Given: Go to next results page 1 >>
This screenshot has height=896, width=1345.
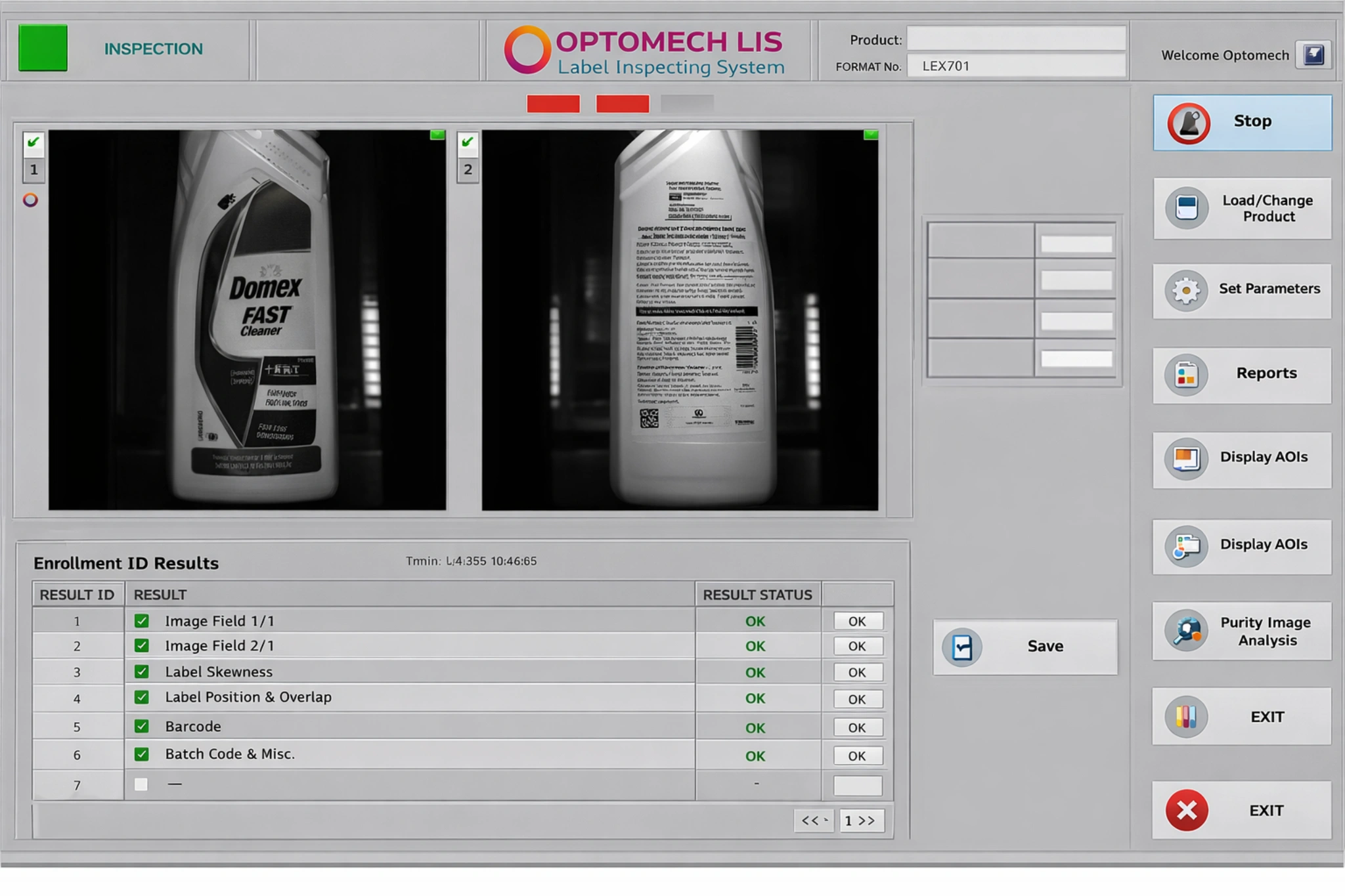Looking at the screenshot, I should pos(861,821).
